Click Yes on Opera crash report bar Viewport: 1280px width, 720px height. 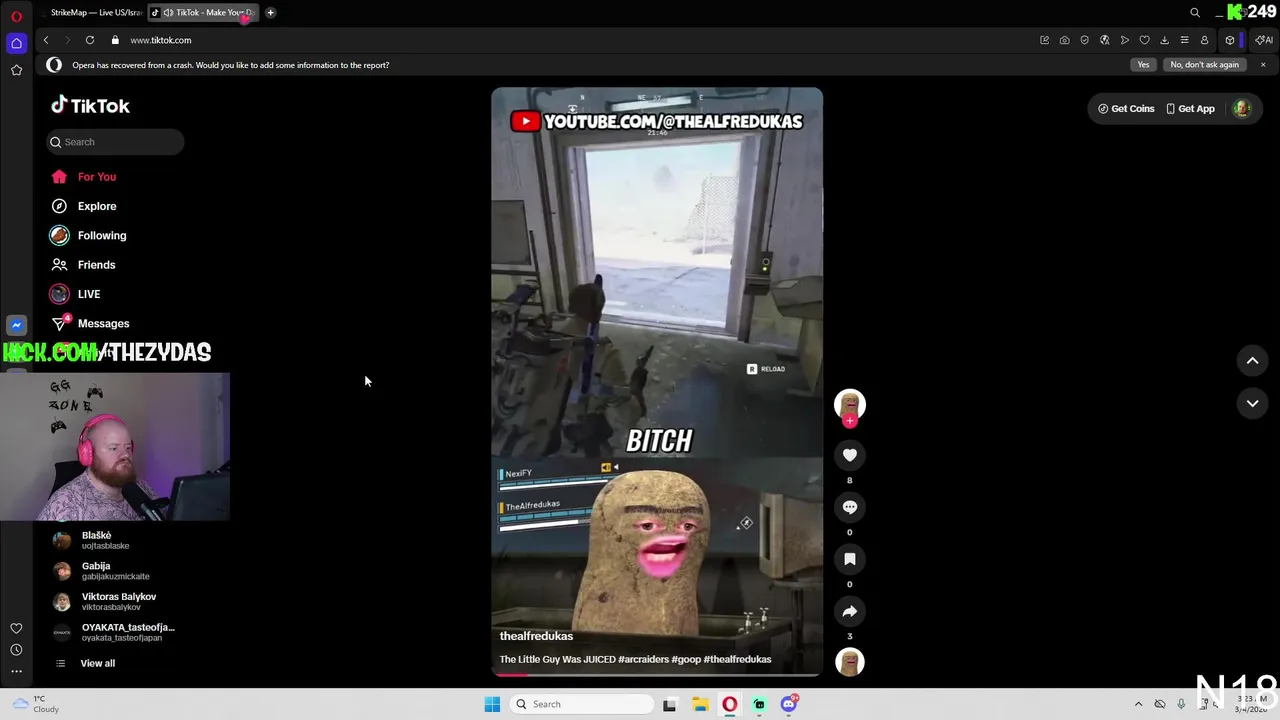tap(1143, 65)
